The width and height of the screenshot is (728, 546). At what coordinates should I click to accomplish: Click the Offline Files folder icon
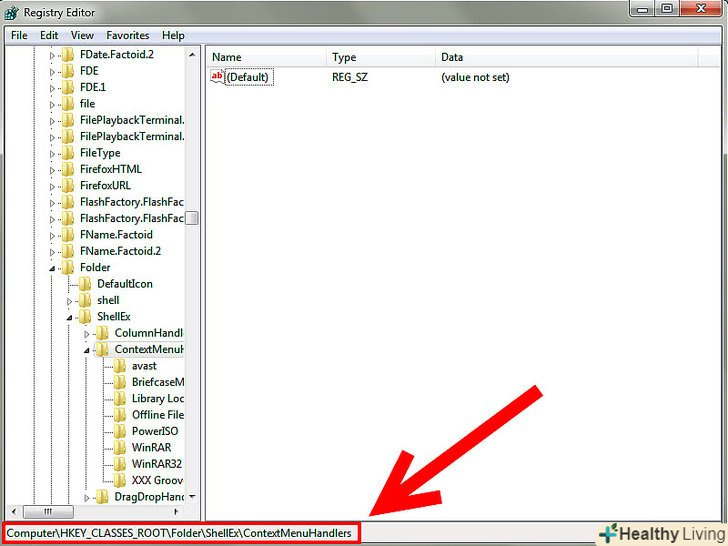120,415
